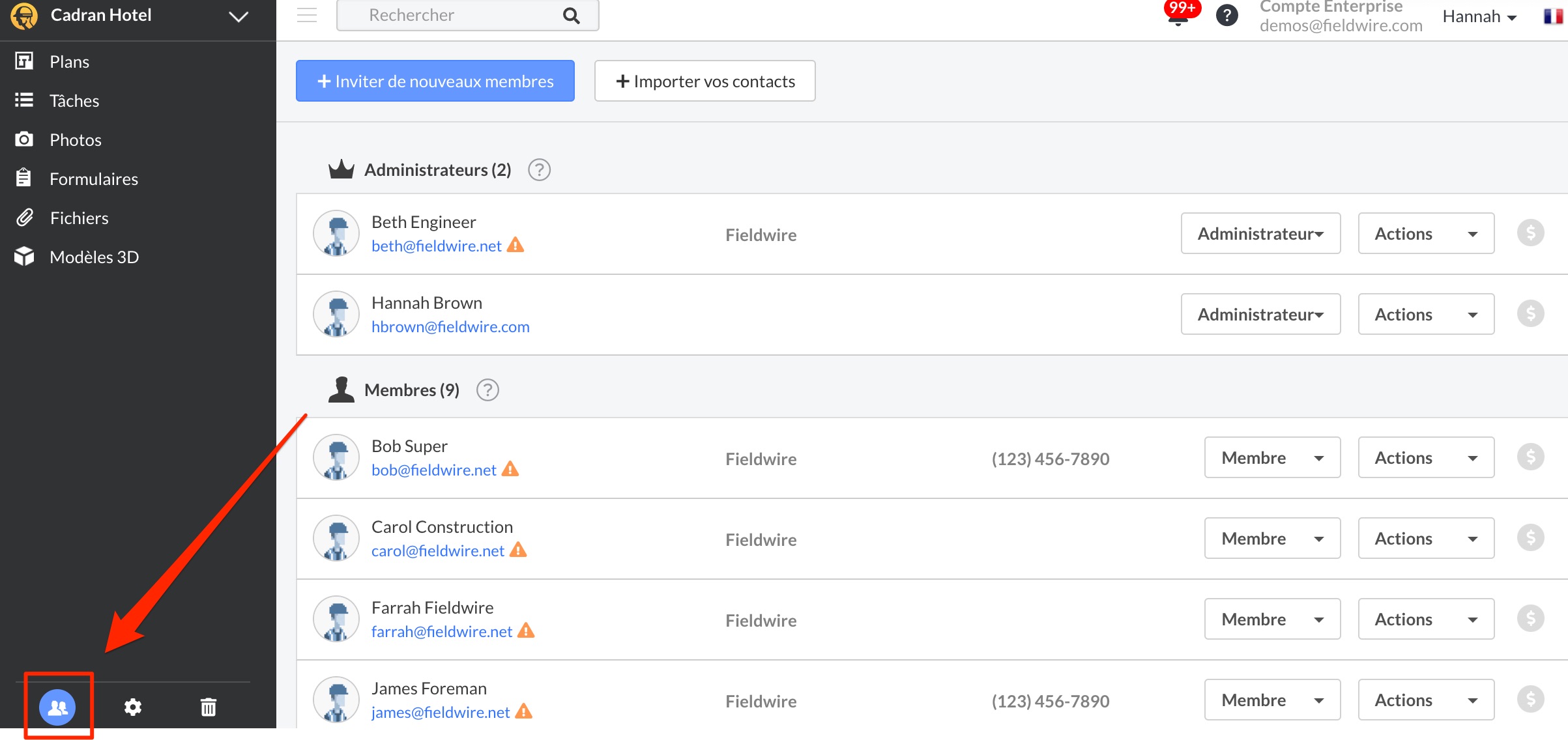The height and width of the screenshot is (740, 1568).
Task: Click the Administrateurs (2) section heading
Action: [437, 169]
